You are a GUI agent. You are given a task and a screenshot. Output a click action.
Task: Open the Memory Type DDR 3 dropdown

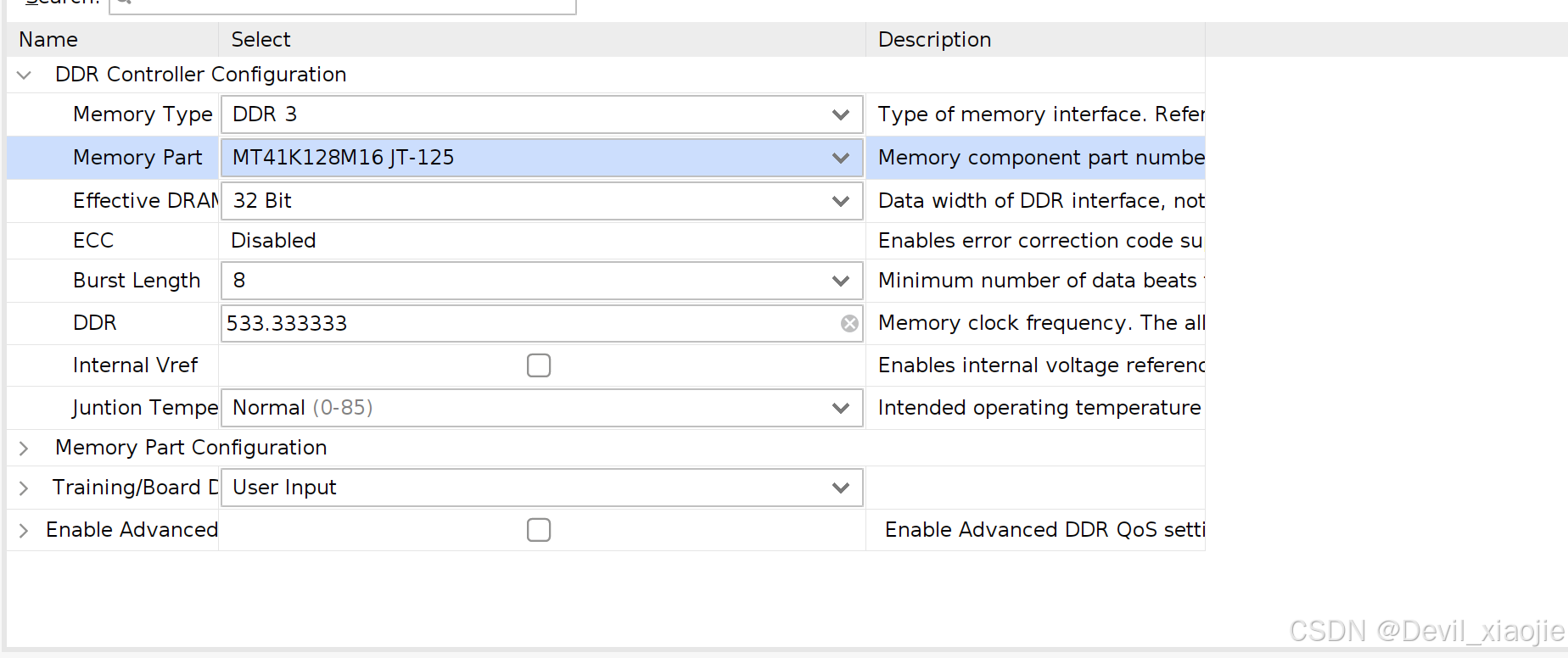click(x=840, y=115)
